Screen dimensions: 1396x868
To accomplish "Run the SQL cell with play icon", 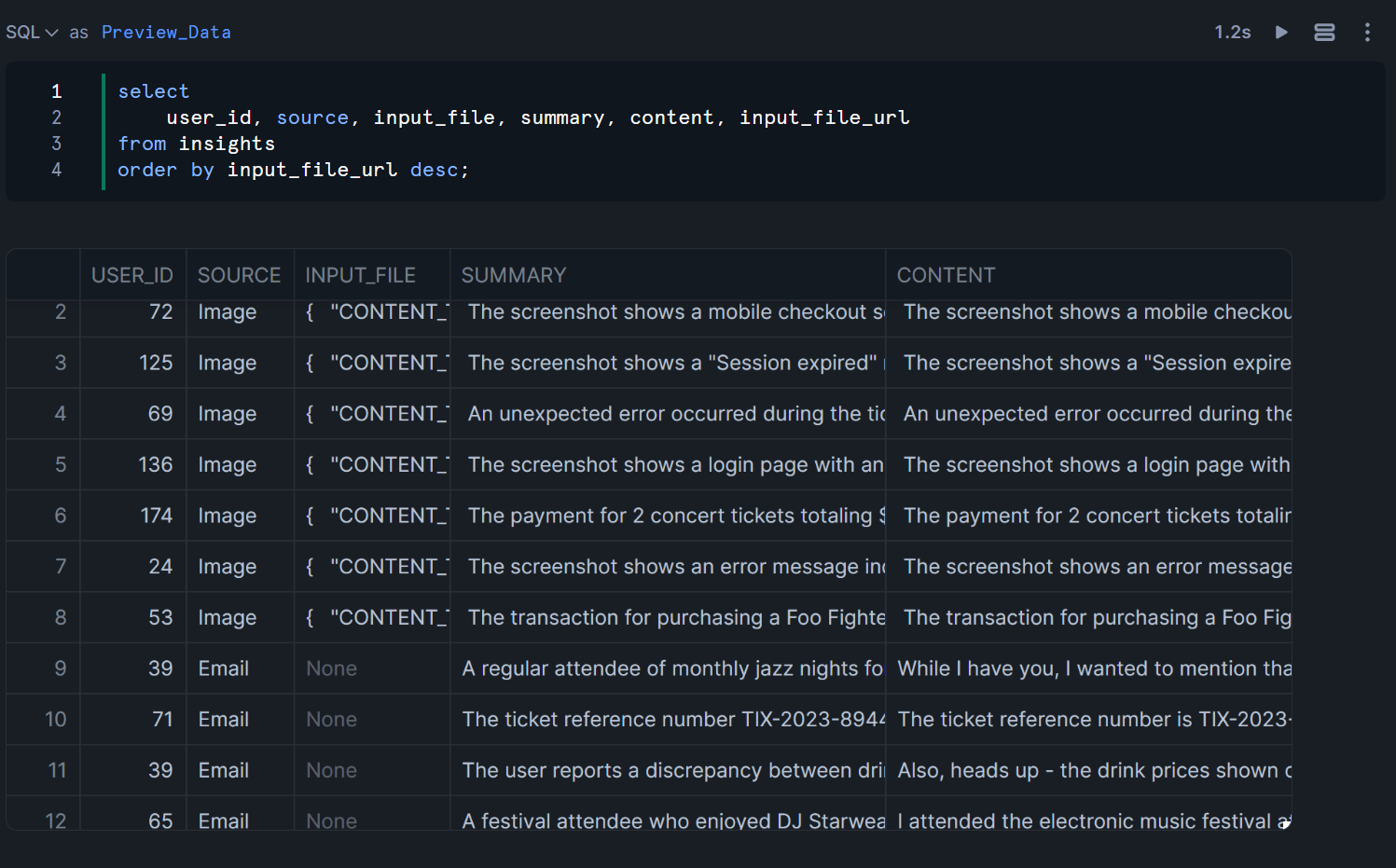I will (x=1281, y=33).
